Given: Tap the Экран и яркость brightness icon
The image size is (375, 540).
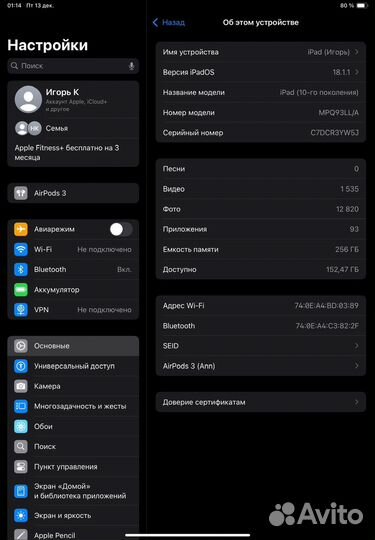Looking at the screenshot, I should pos(21,516).
